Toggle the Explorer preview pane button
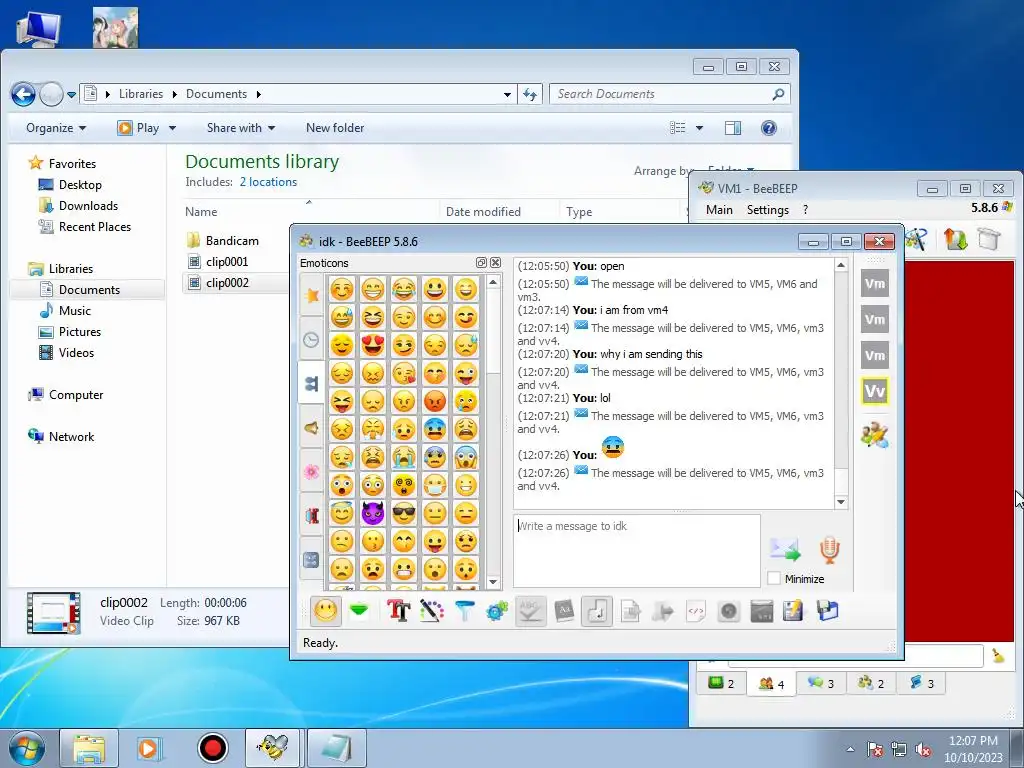Image resolution: width=1024 pixels, height=768 pixels. coord(733,128)
